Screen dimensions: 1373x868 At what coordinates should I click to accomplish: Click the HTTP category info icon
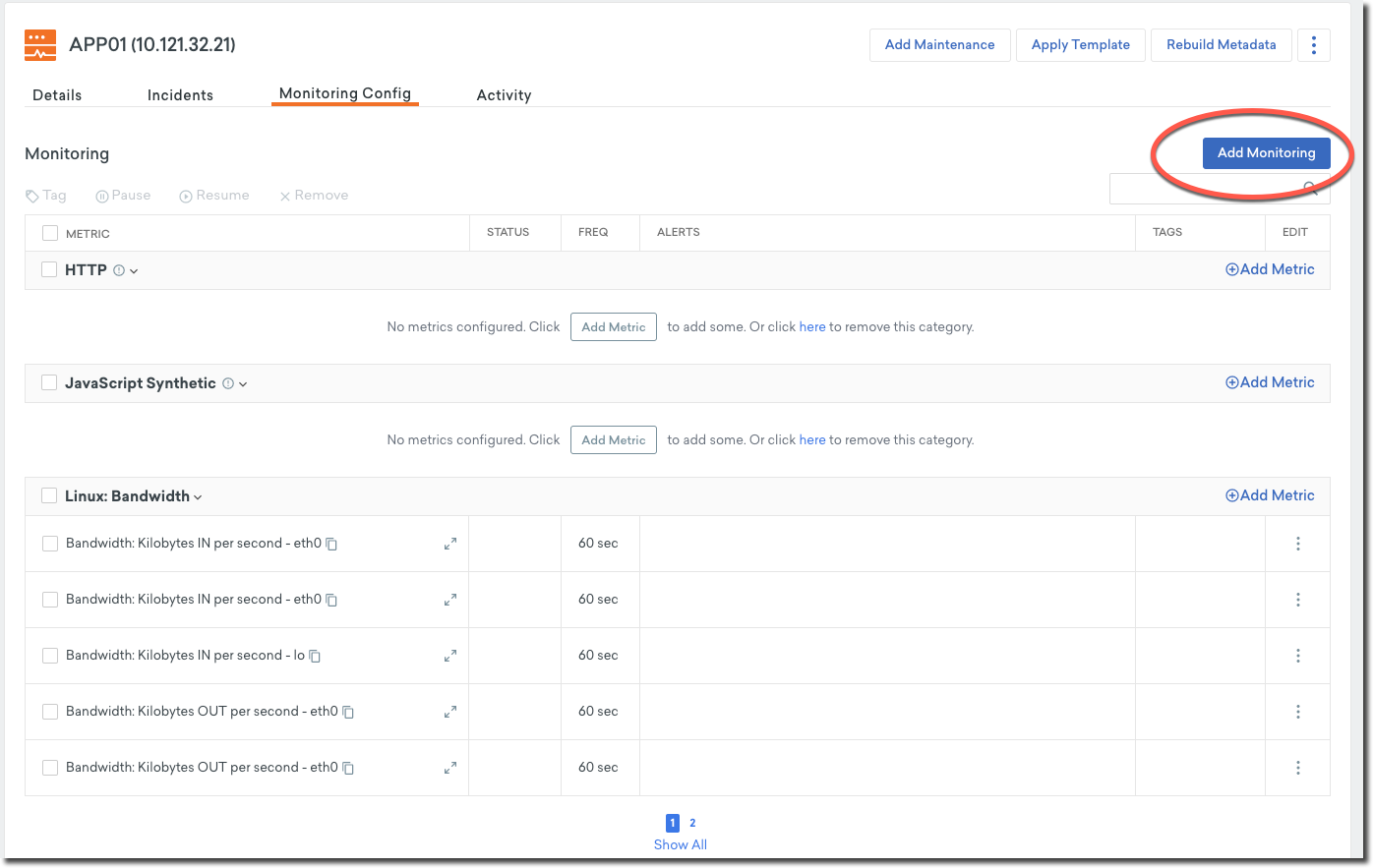point(119,270)
